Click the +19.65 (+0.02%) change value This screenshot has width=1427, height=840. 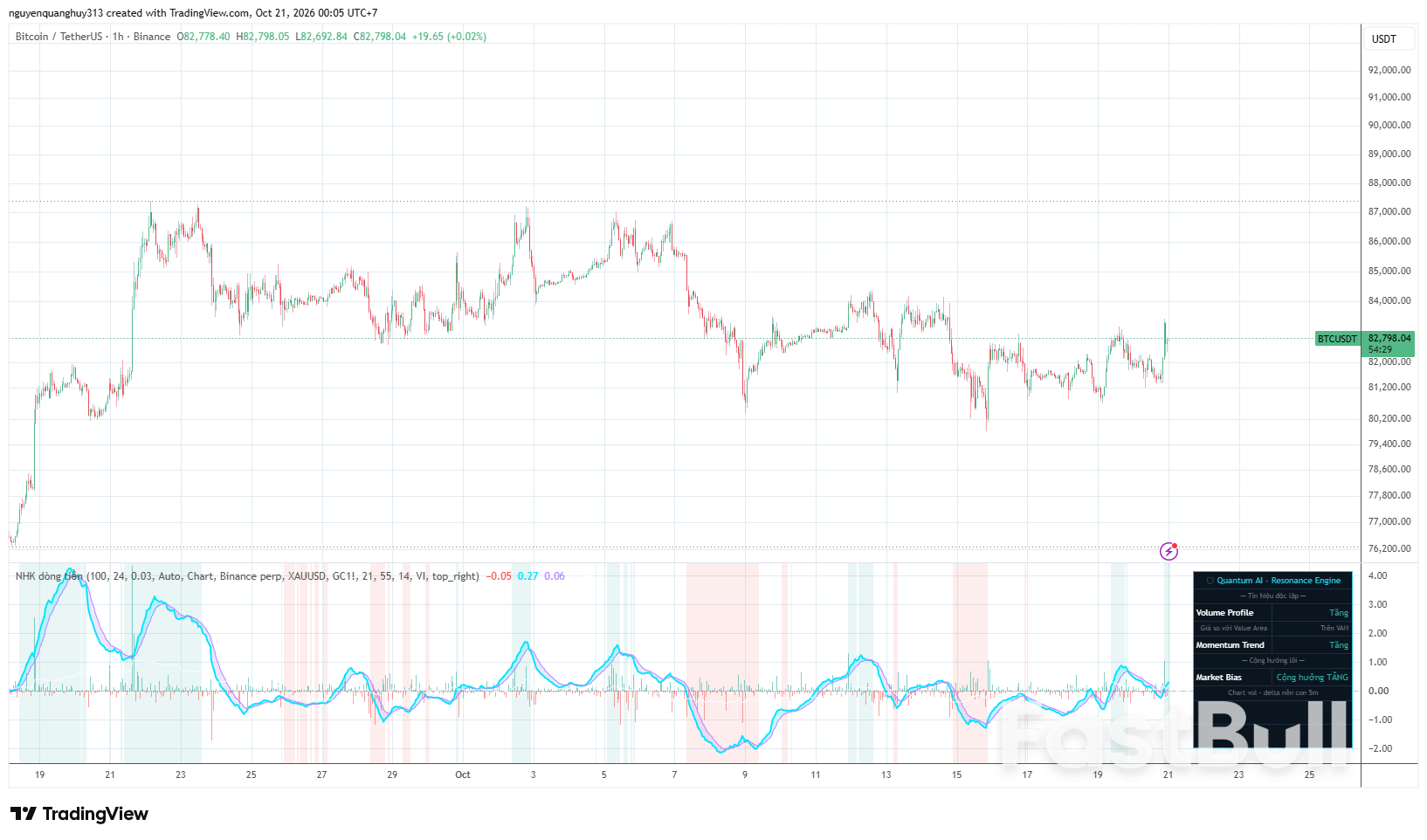pos(449,37)
